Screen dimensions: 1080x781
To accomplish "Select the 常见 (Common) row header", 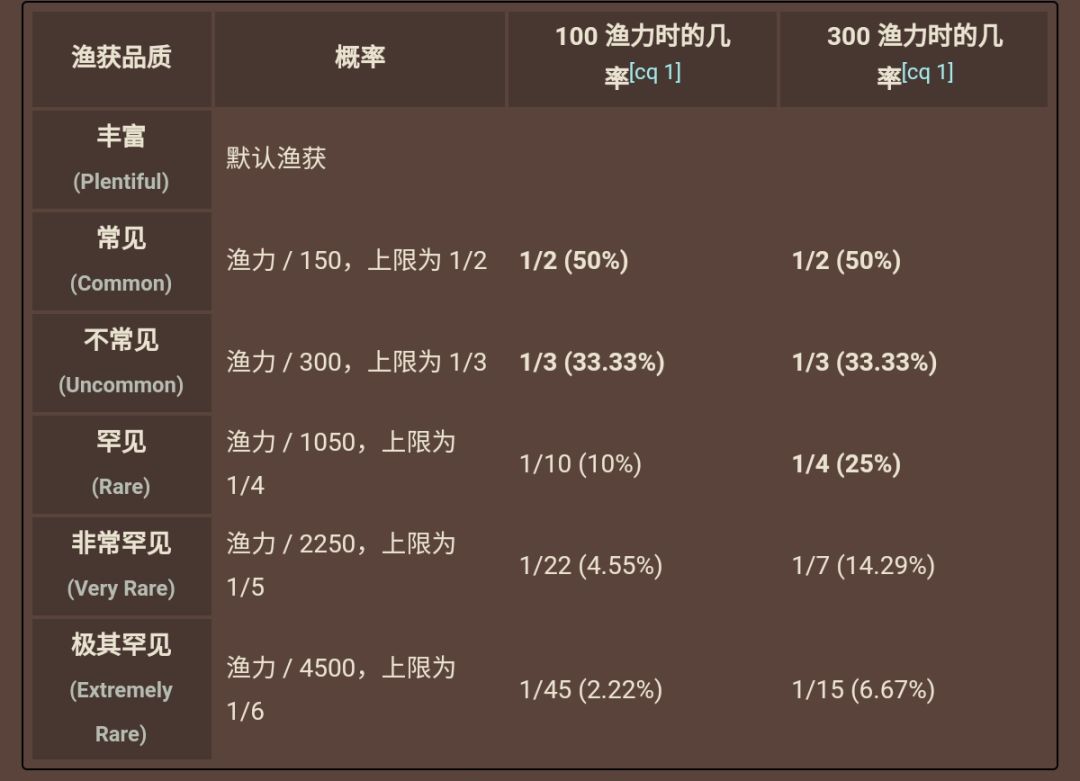I will point(121,260).
